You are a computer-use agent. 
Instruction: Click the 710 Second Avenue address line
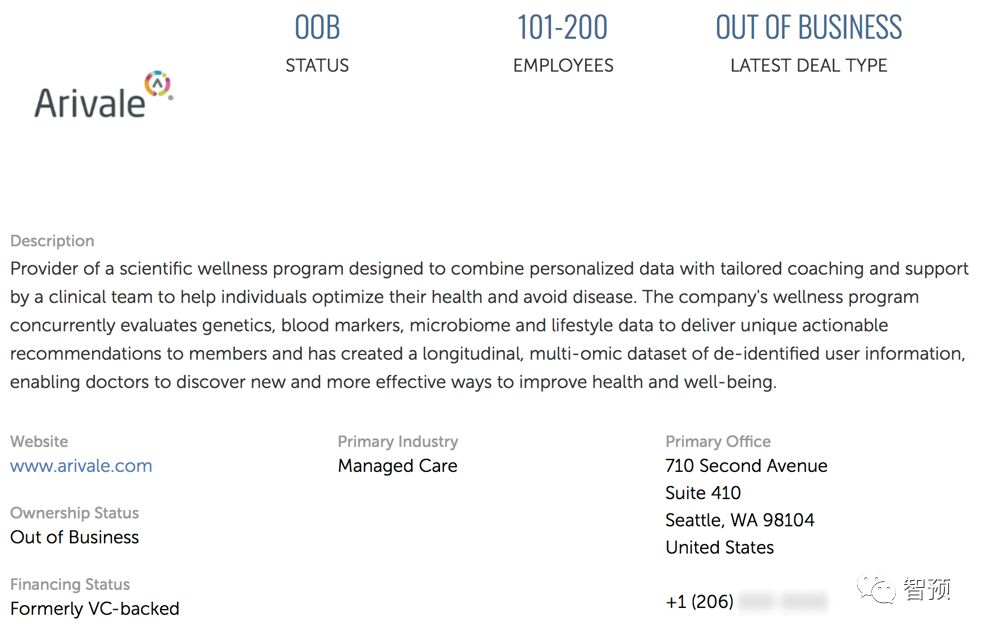[x=746, y=465]
